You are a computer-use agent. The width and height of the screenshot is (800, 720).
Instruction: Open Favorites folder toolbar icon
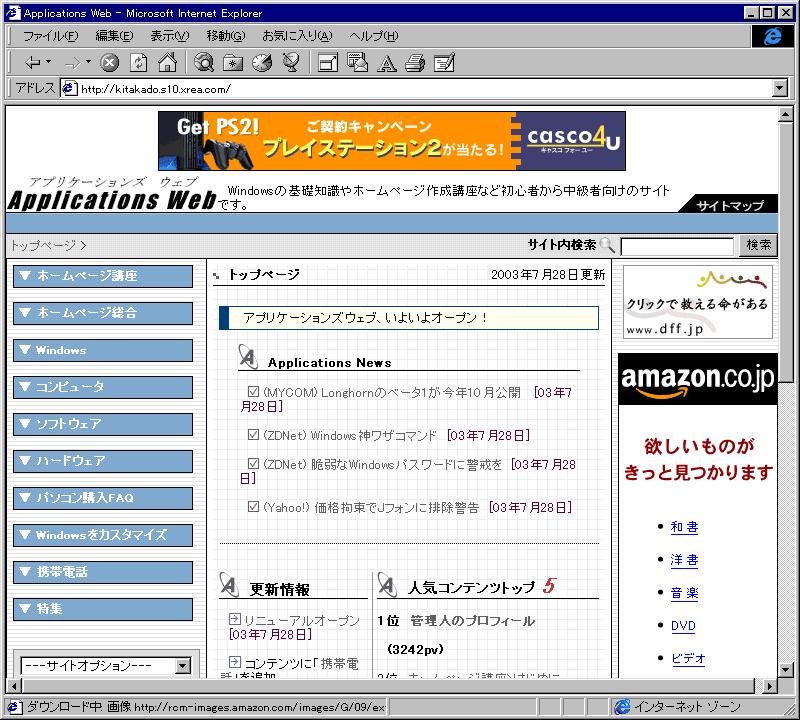coord(233,63)
